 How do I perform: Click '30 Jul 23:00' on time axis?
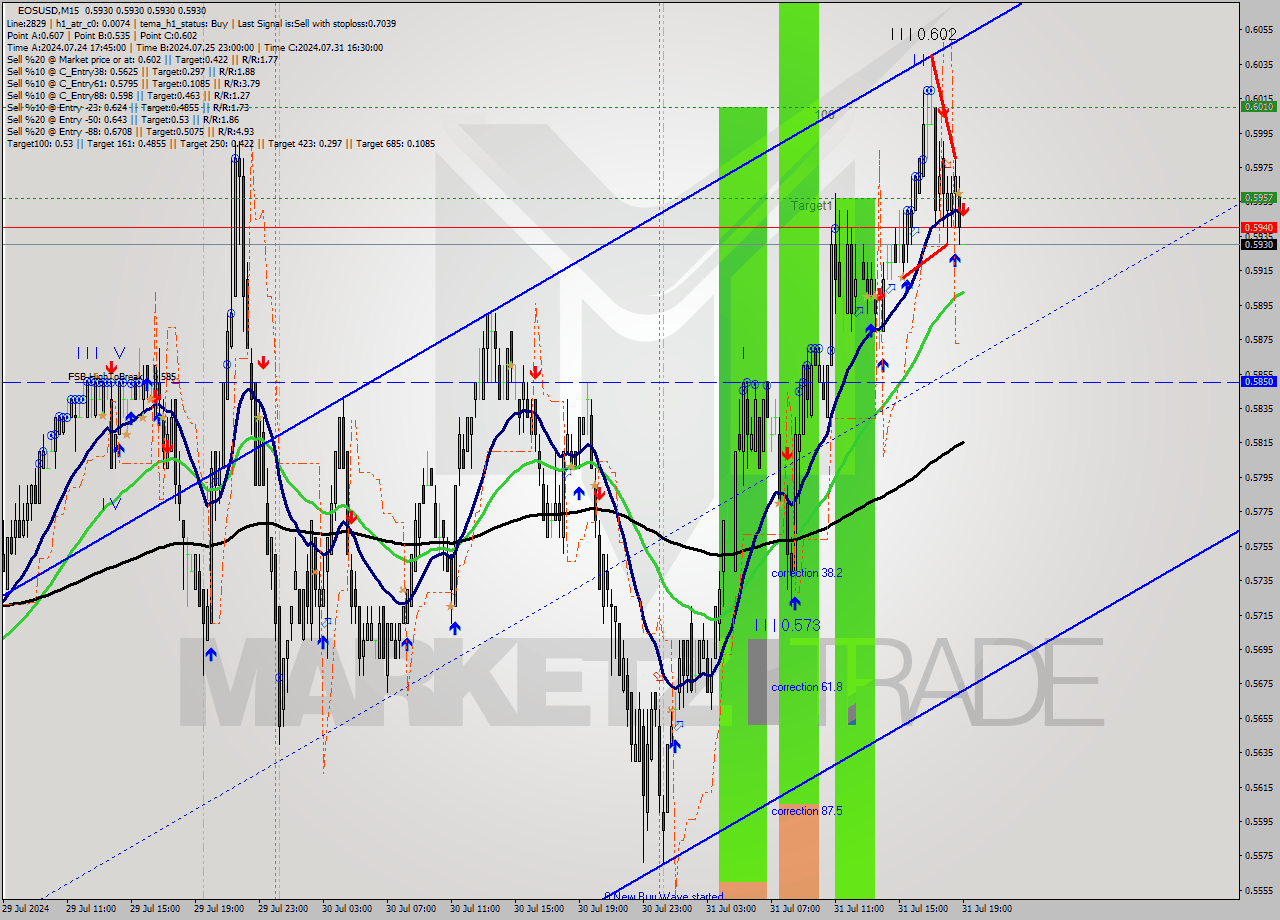(x=667, y=909)
